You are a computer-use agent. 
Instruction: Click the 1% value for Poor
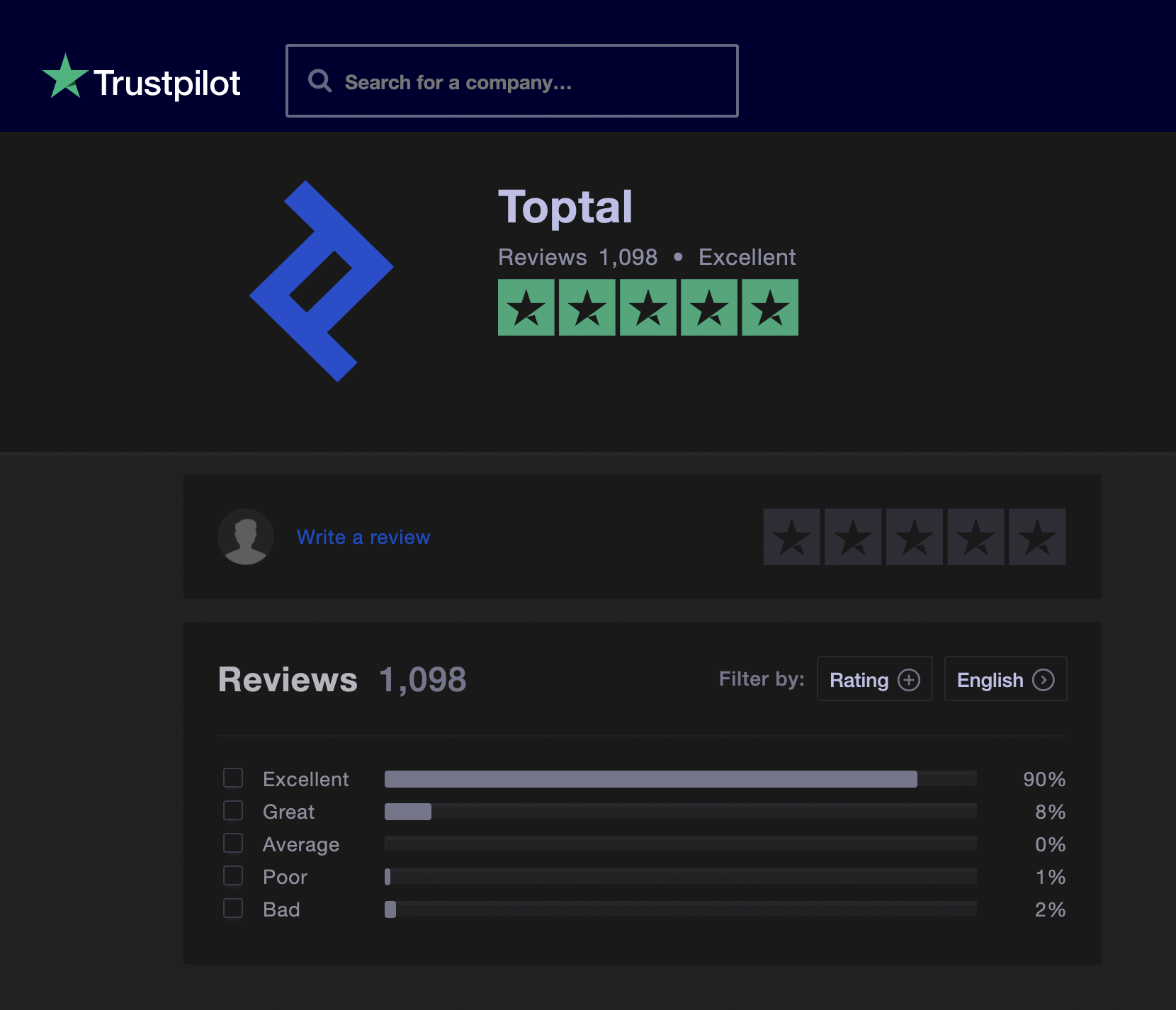1051,877
